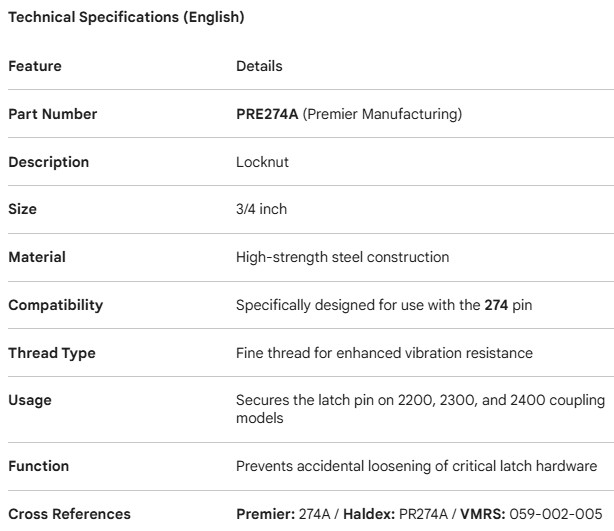
Task: Click the Compatibility row label
Action: coord(56,305)
